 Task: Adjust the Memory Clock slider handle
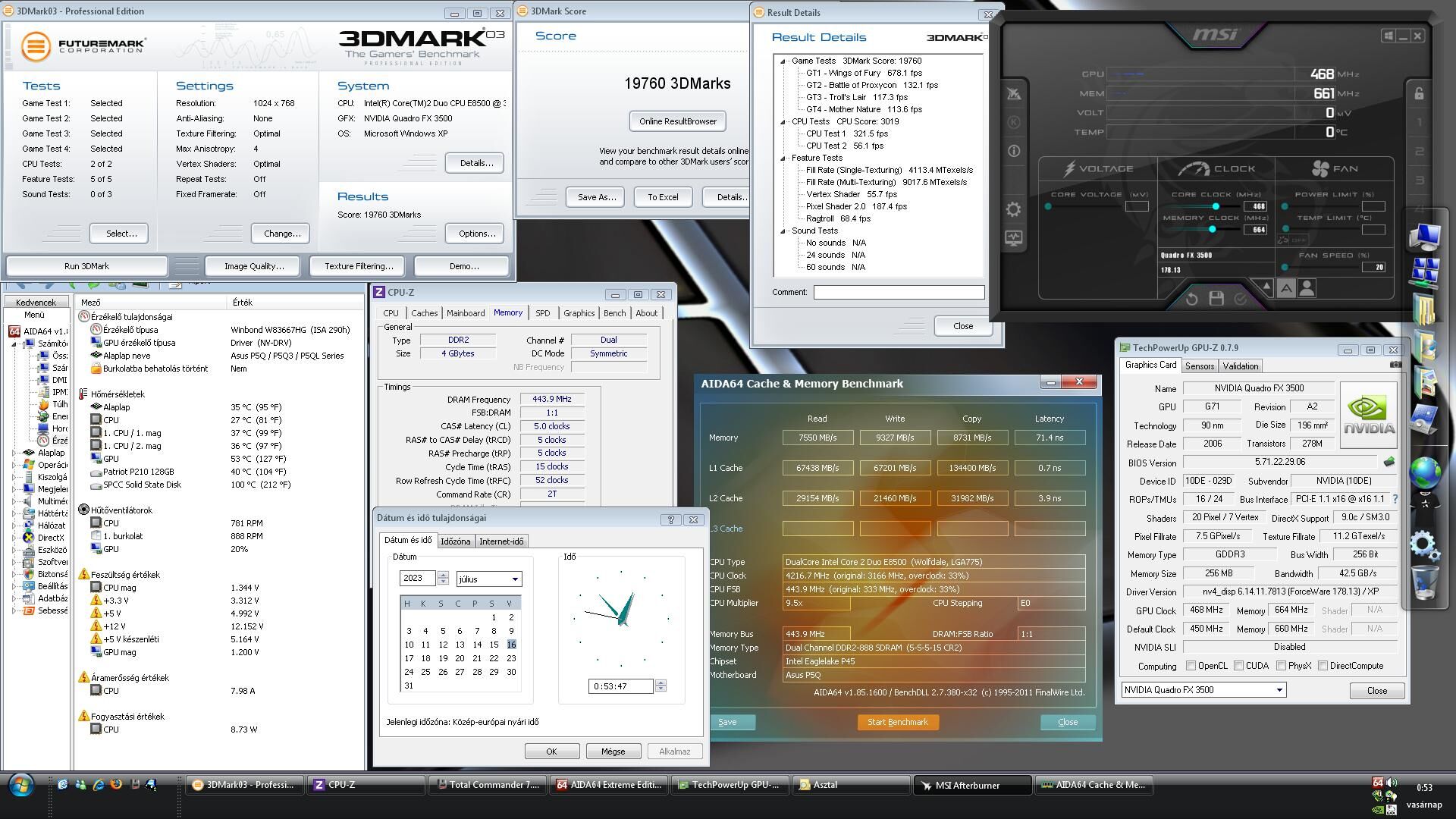(1212, 229)
